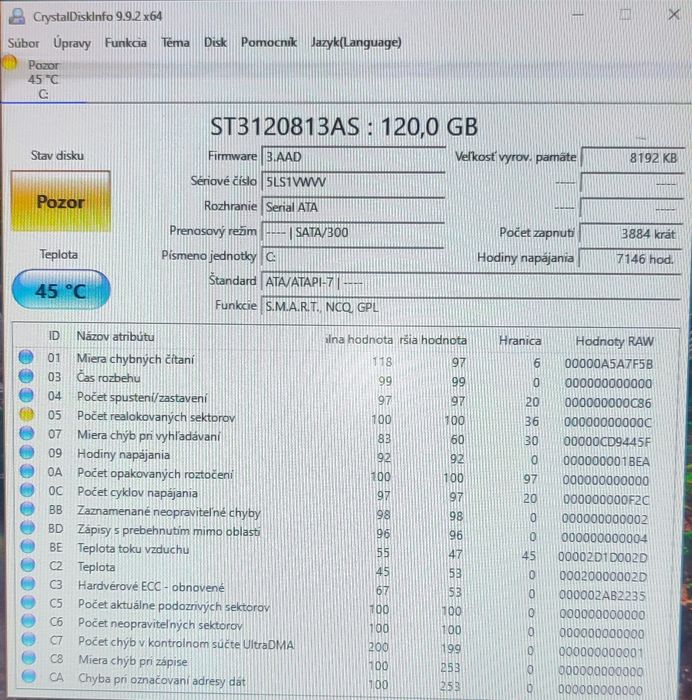This screenshot has width=692, height=700.
Task: Click the Stav disku label
Action: 57,155
